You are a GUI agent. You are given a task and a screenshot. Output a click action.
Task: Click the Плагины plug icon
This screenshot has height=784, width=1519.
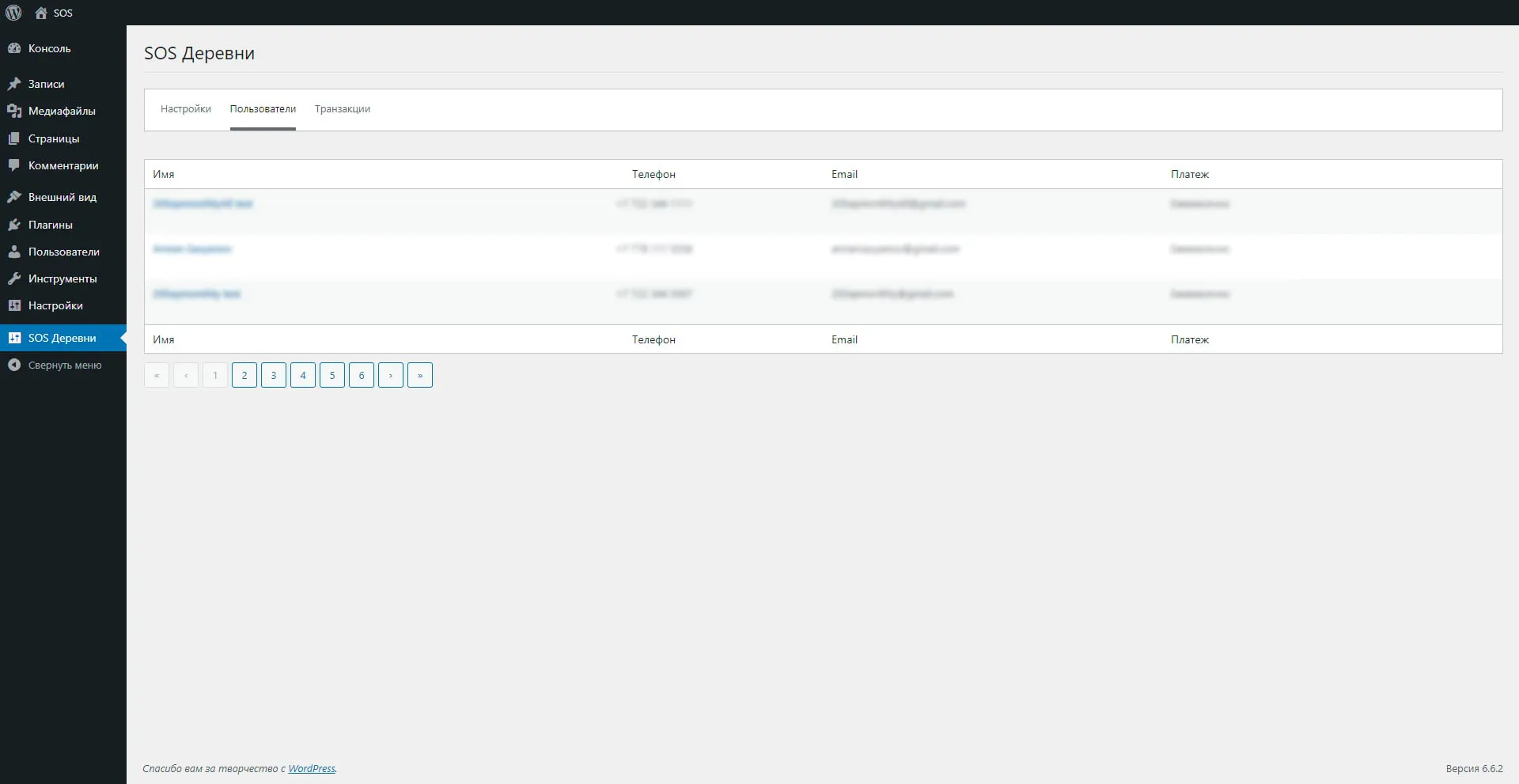click(14, 225)
